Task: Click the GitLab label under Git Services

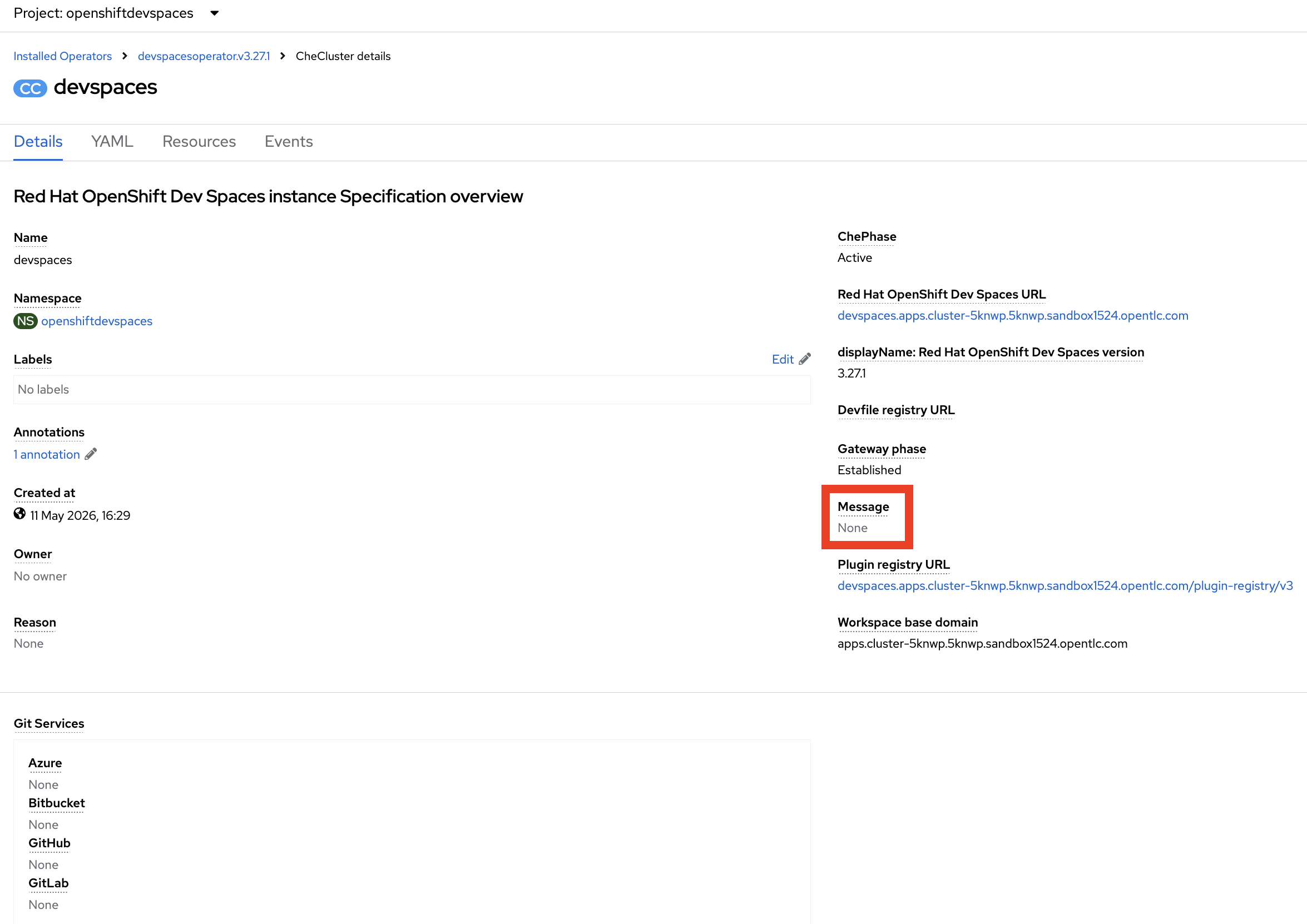Action: [48, 883]
